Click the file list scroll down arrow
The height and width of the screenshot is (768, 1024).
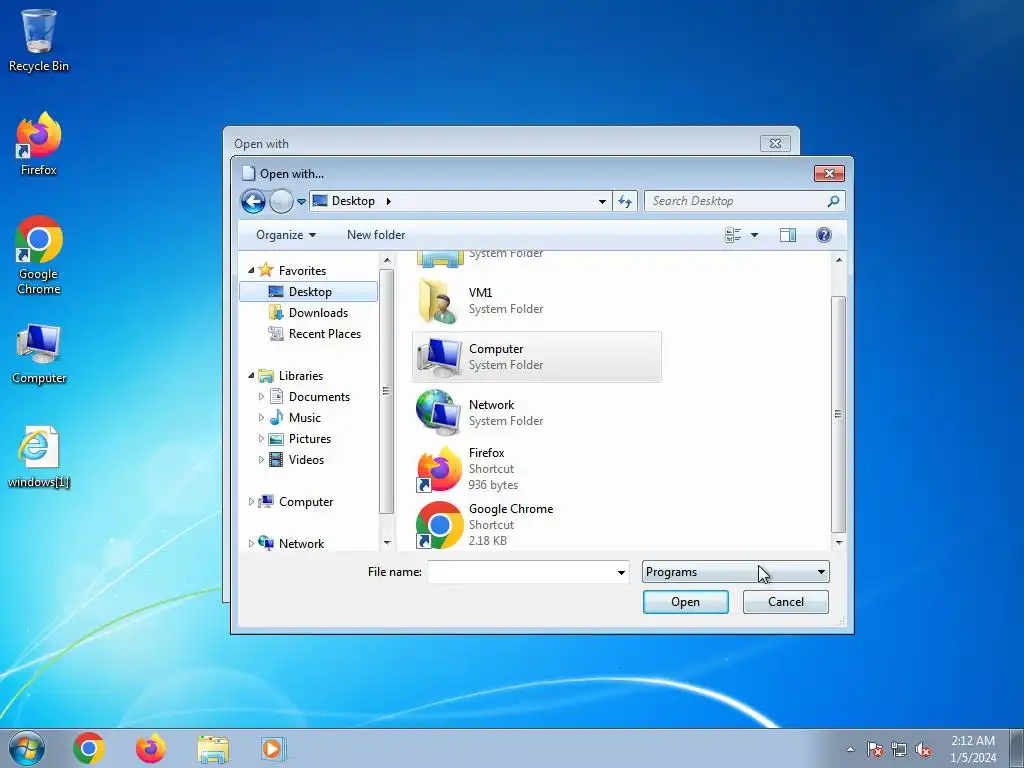[x=839, y=543]
